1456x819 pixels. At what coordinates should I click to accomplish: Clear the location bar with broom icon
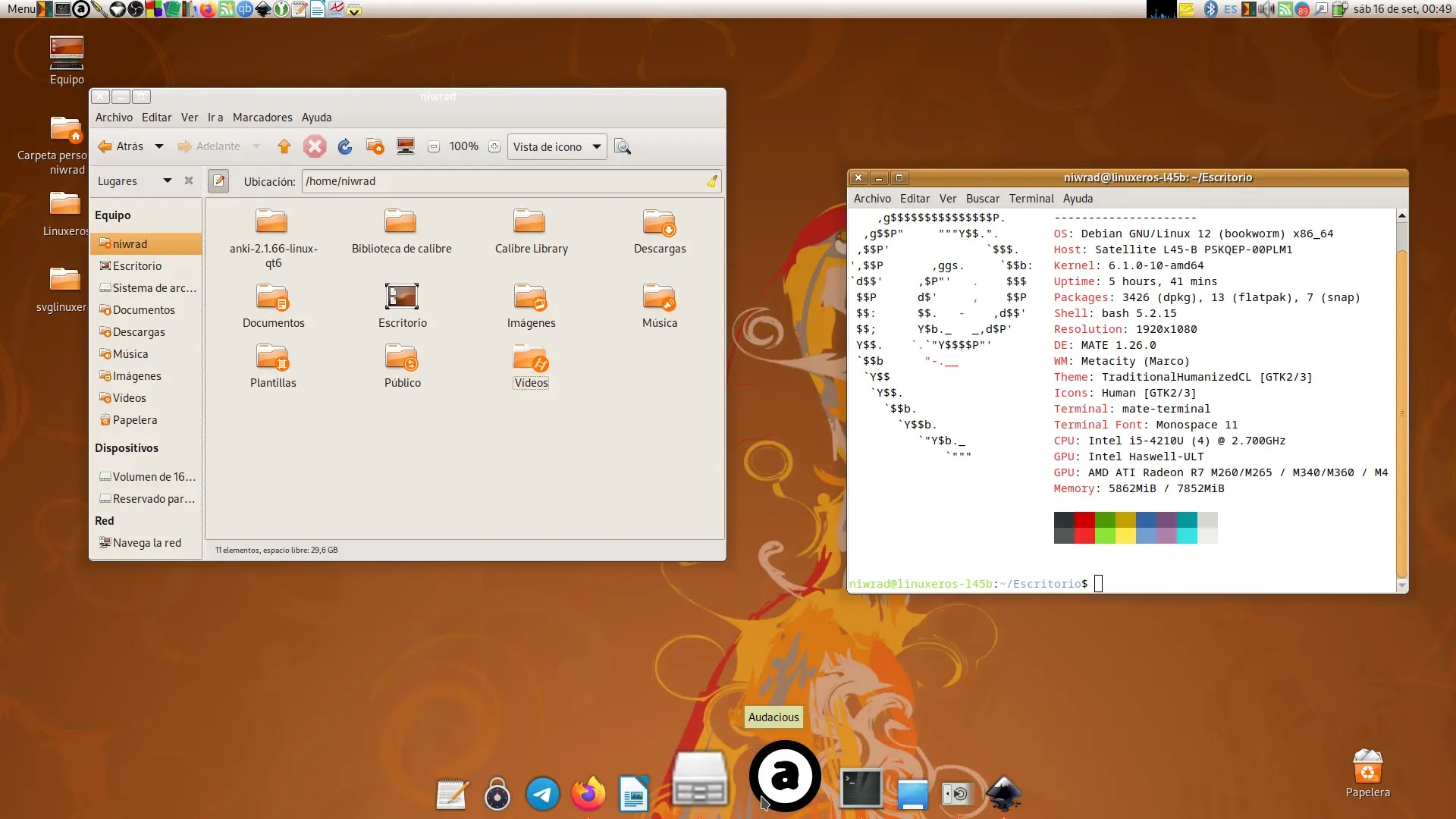coord(712,181)
